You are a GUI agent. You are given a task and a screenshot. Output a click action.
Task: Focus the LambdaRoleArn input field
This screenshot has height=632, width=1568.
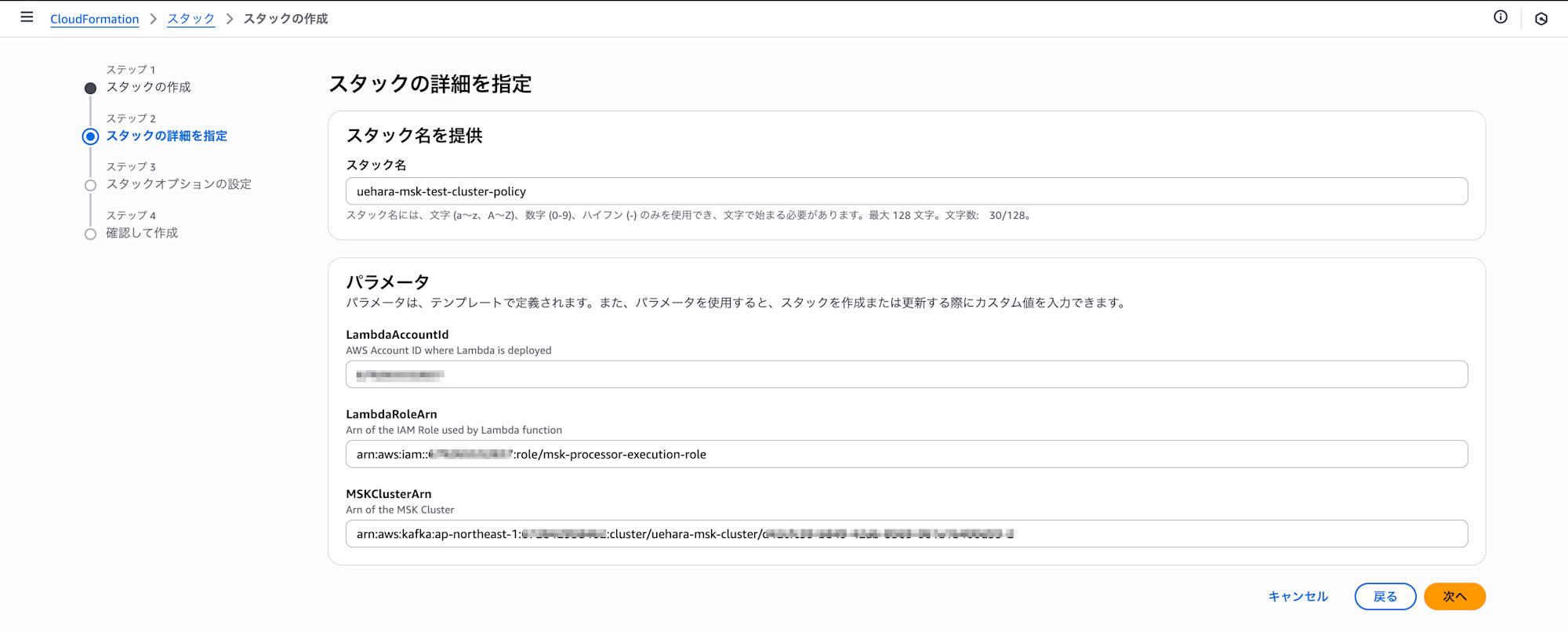pyautogui.click(x=906, y=454)
